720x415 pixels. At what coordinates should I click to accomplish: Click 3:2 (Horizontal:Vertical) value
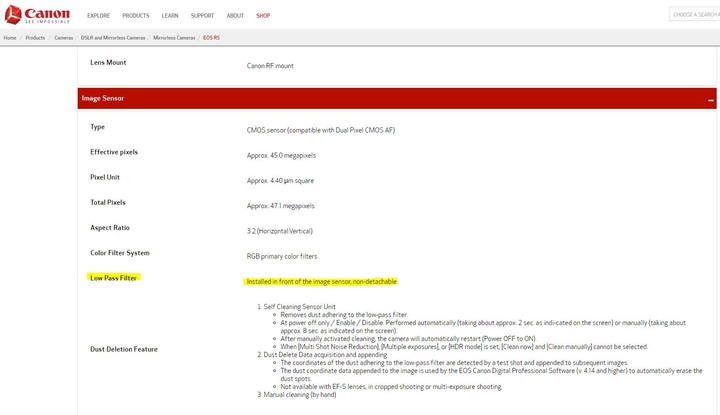pyautogui.click(x=280, y=231)
